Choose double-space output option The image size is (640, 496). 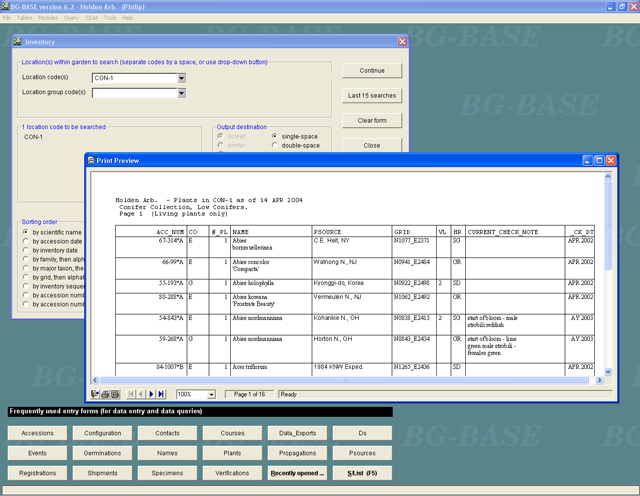[x=275, y=145]
